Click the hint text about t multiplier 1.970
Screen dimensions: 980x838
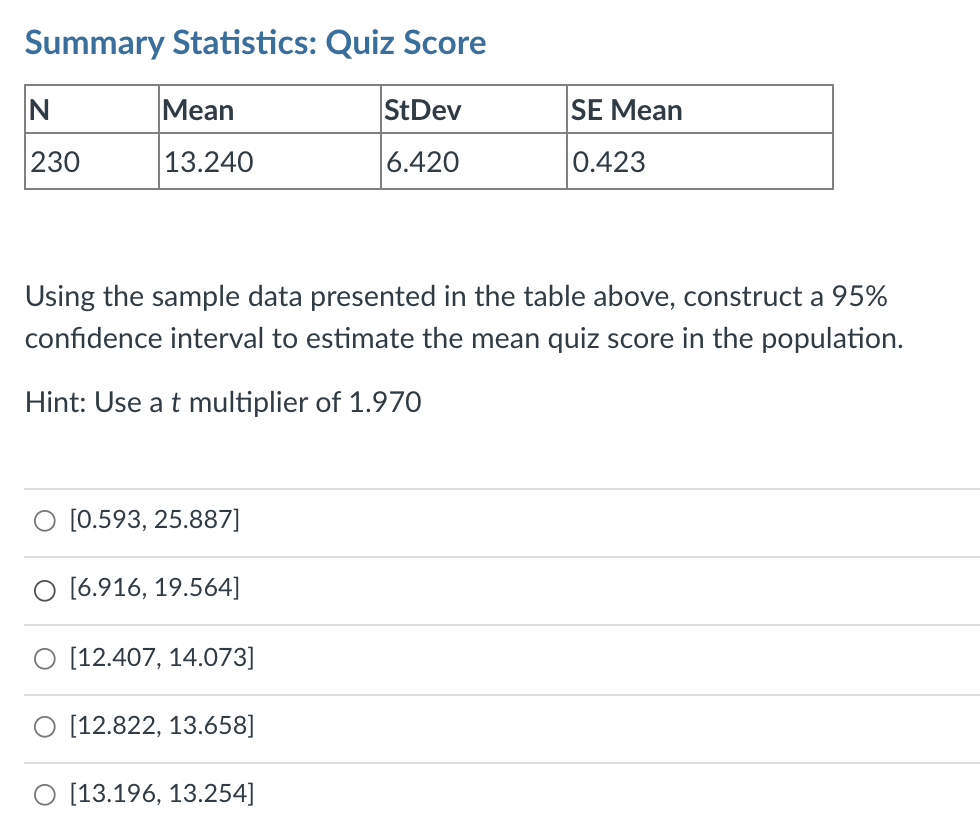tap(224, 402)
